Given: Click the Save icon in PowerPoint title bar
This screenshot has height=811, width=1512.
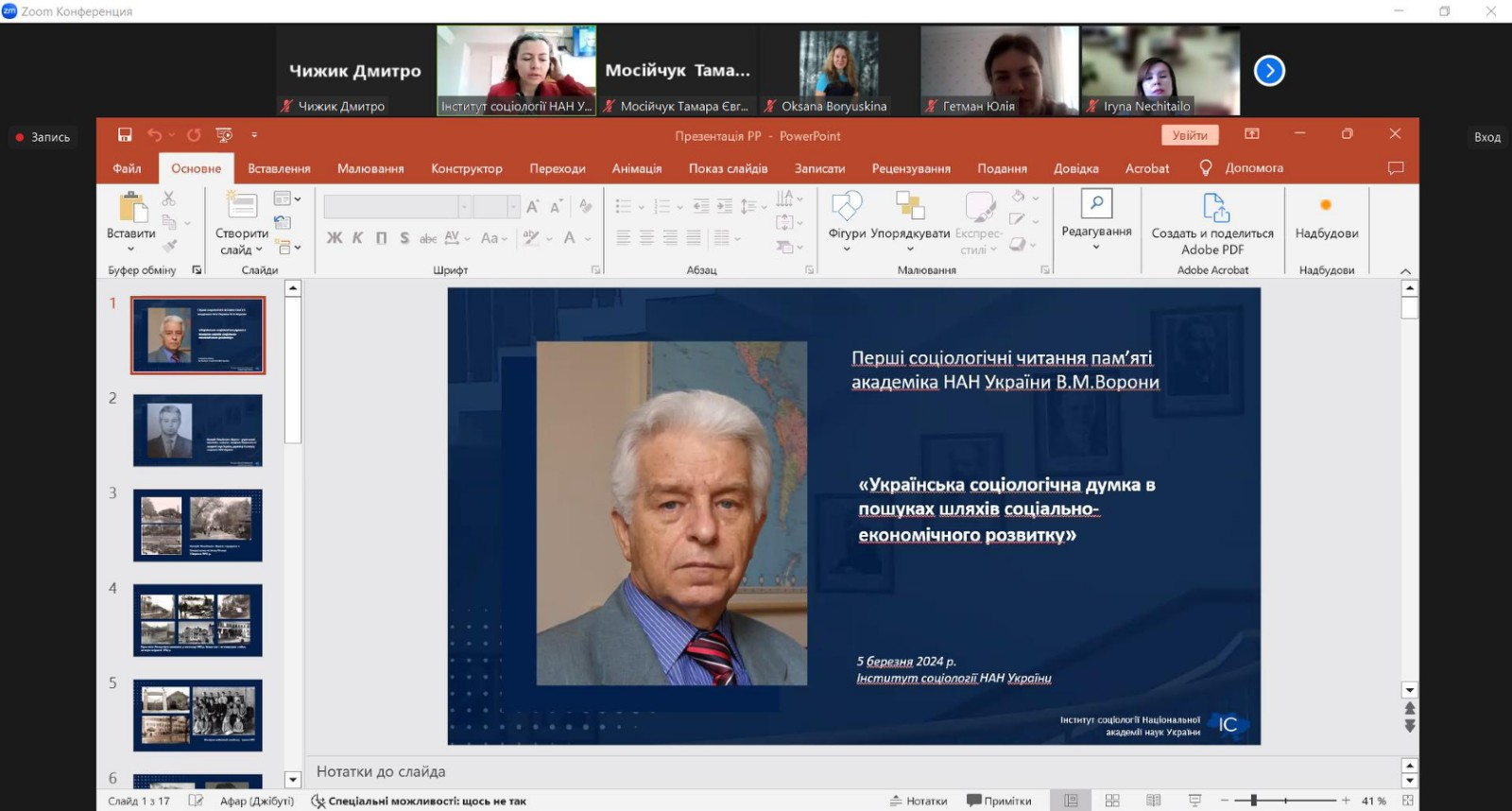Looking at the screenshot, I should 125,135.
